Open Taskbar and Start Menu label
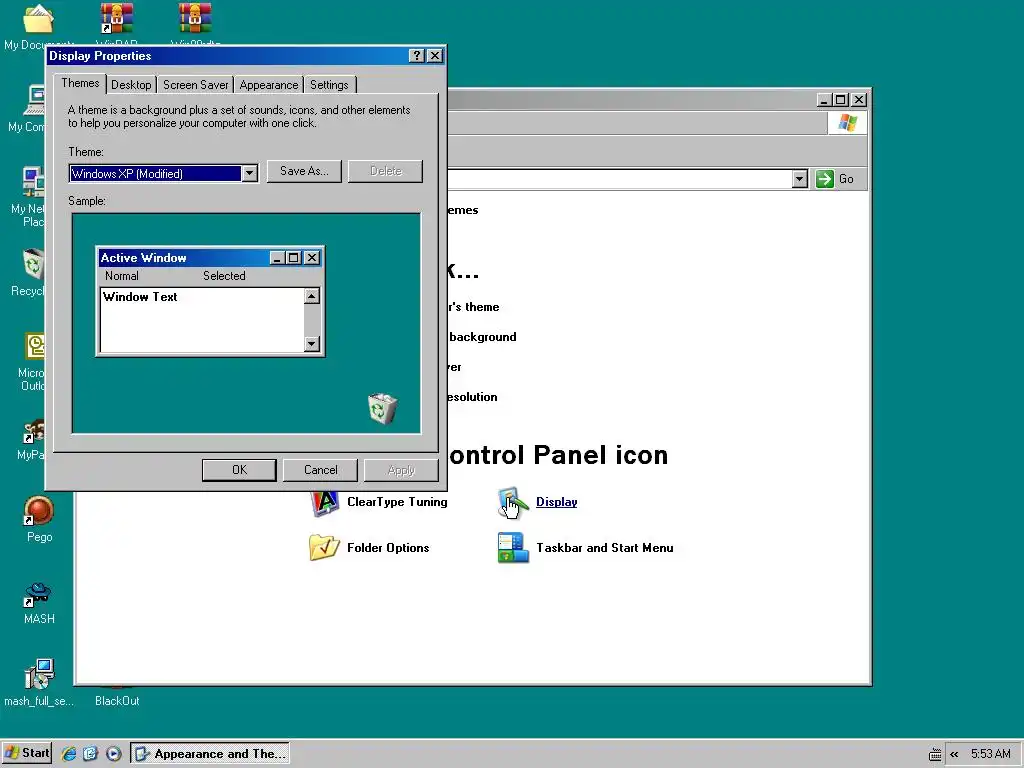 pos(605,547)
